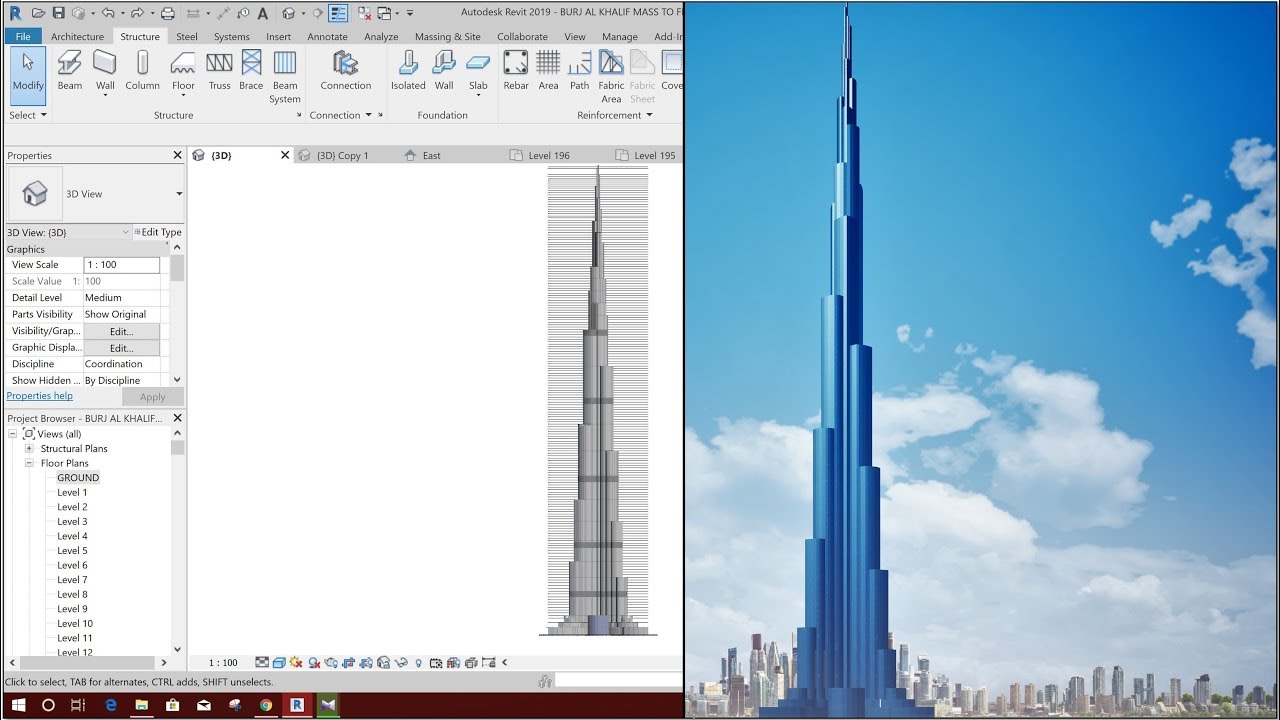Save the project from quick access toolbar
The width and height of the screenshot is (1280, 720).
click(58, 13)
